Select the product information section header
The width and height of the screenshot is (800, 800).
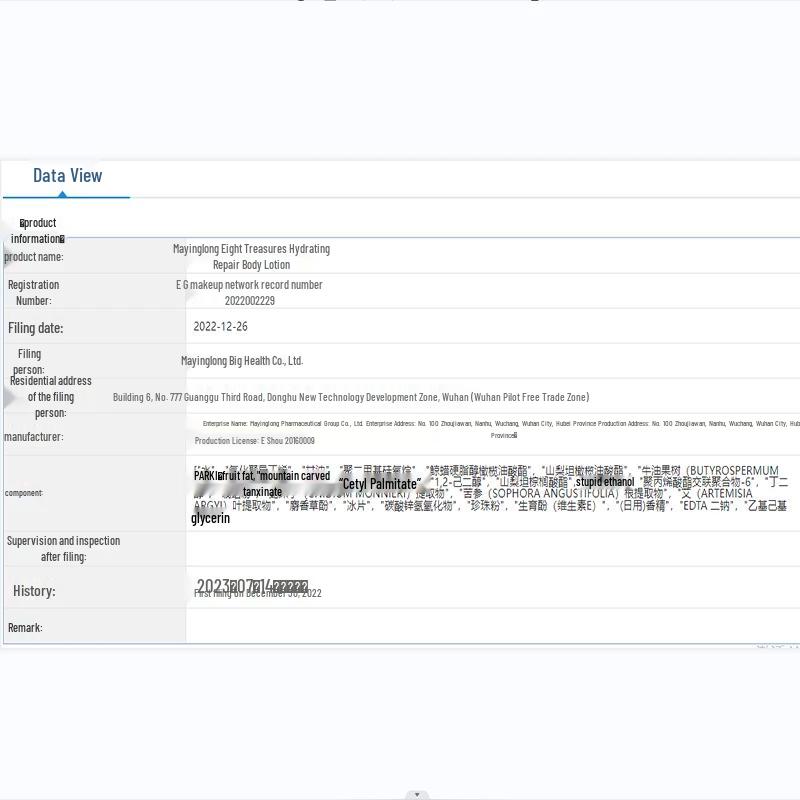coord(39,230)
